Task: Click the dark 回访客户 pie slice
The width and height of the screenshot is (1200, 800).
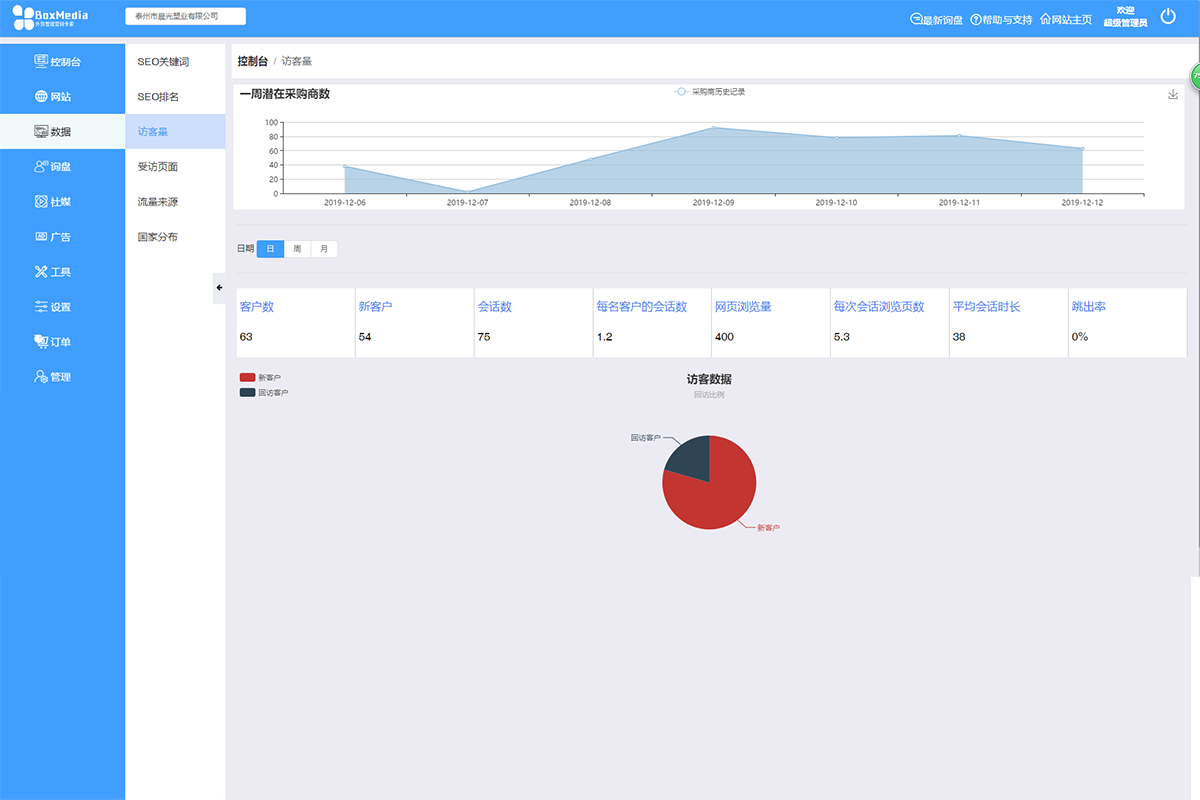Action: click(692, 460)
